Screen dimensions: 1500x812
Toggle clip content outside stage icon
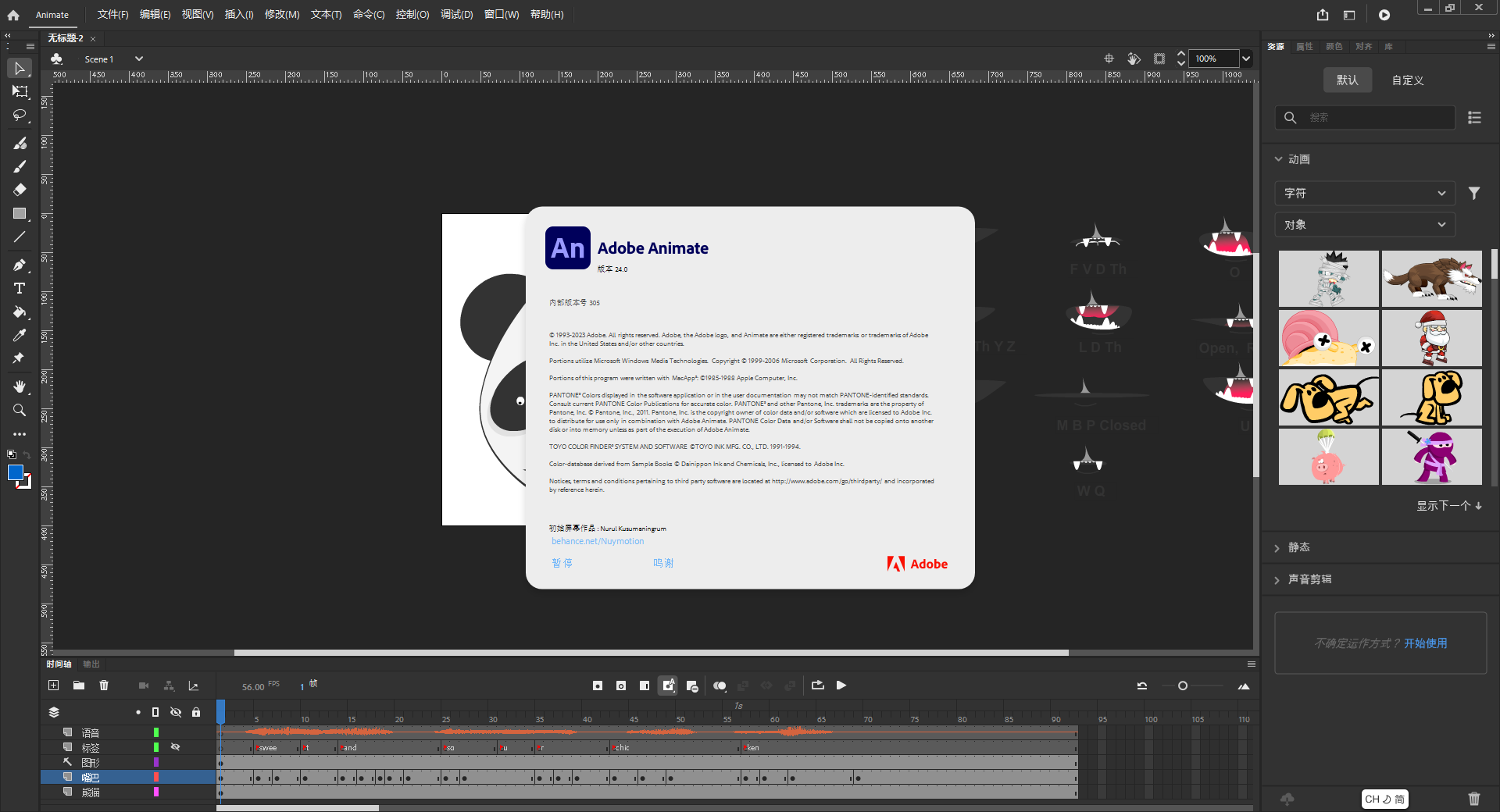click(x=1159, y=59)
